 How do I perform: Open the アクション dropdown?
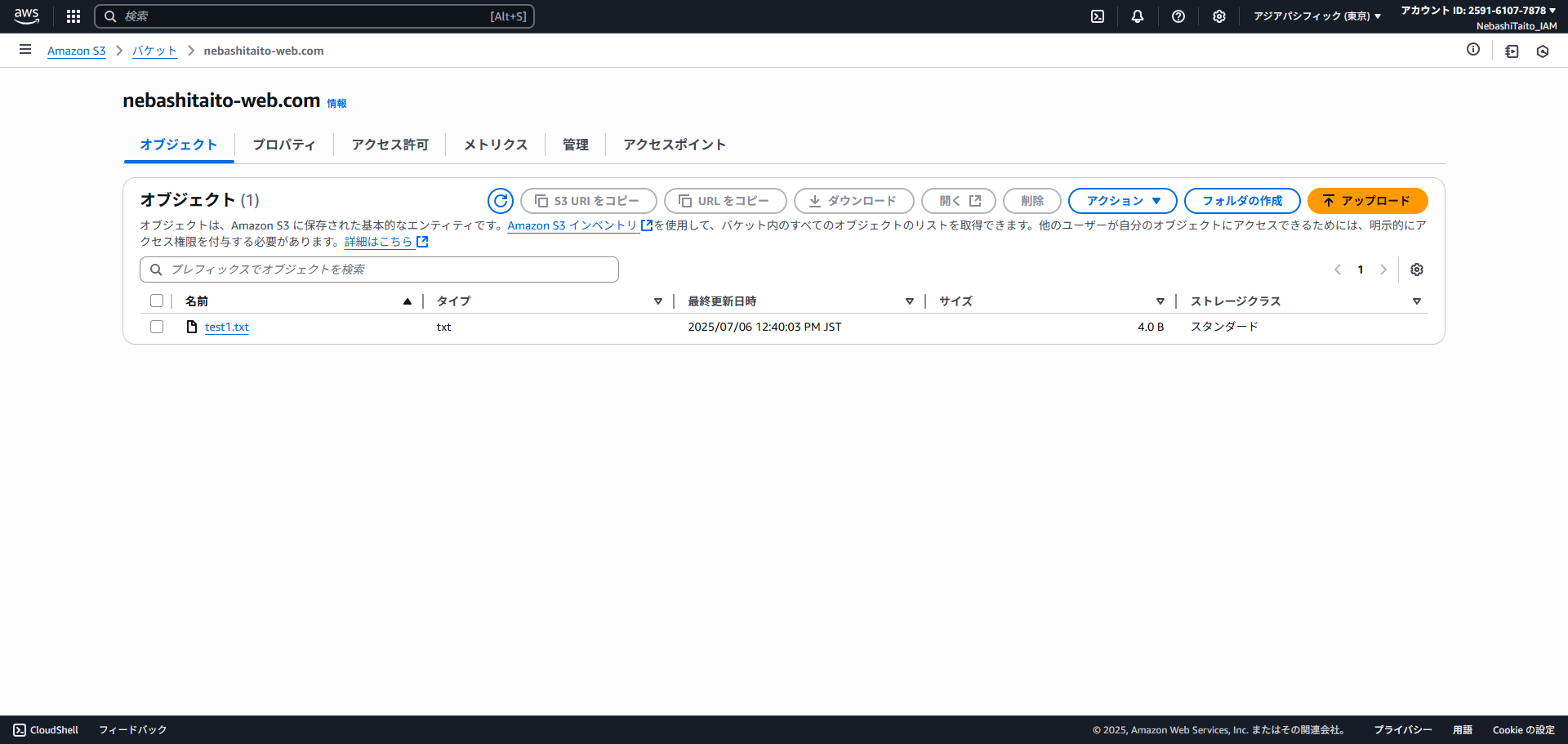click(x=1123, y=201)
